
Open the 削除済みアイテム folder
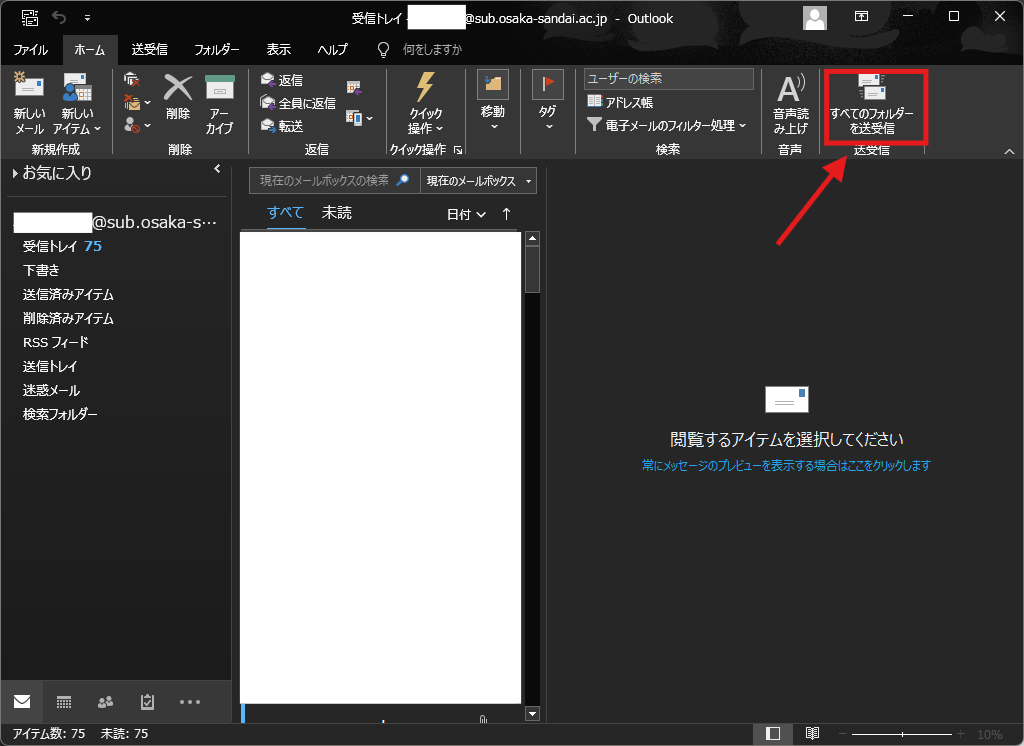coord(68,319)
